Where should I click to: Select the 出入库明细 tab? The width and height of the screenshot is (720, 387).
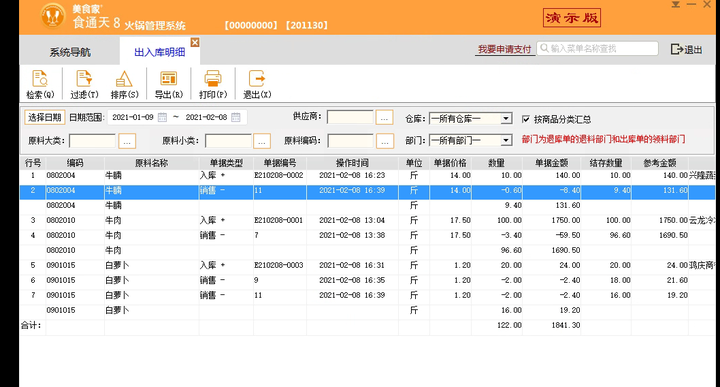tap(159, 52)
